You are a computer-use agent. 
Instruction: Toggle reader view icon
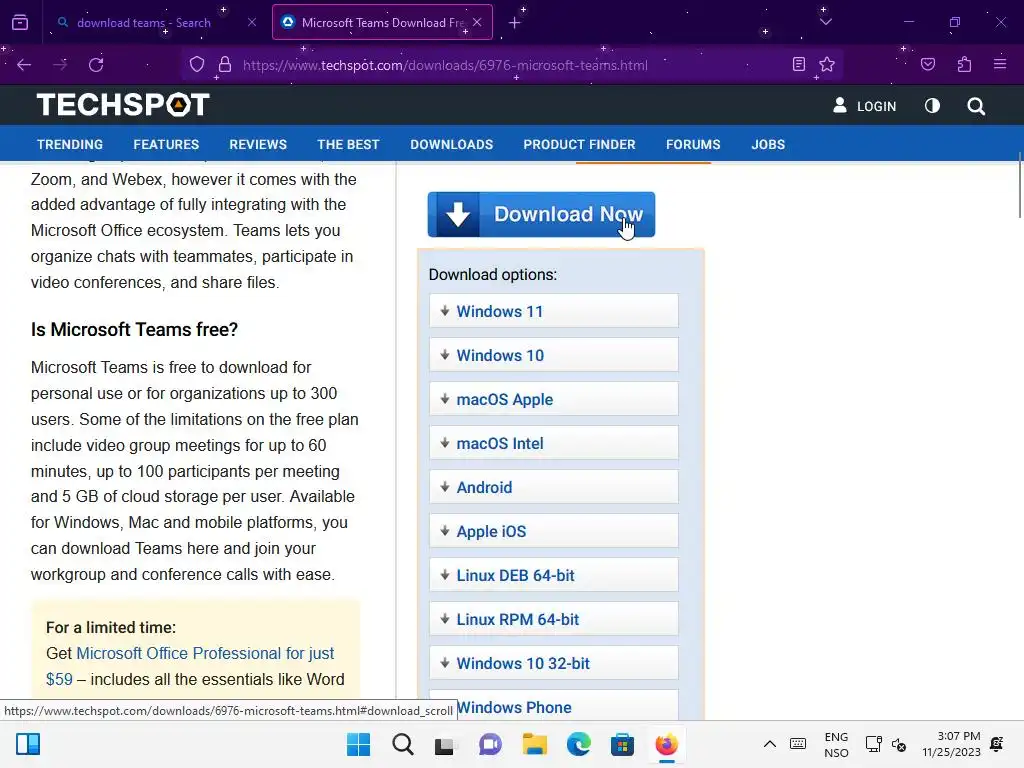pos(798,64)
